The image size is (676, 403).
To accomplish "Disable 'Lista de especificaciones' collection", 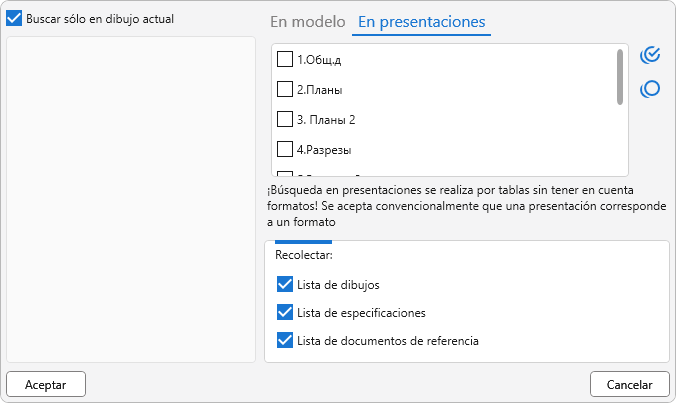I will point(285,312).
